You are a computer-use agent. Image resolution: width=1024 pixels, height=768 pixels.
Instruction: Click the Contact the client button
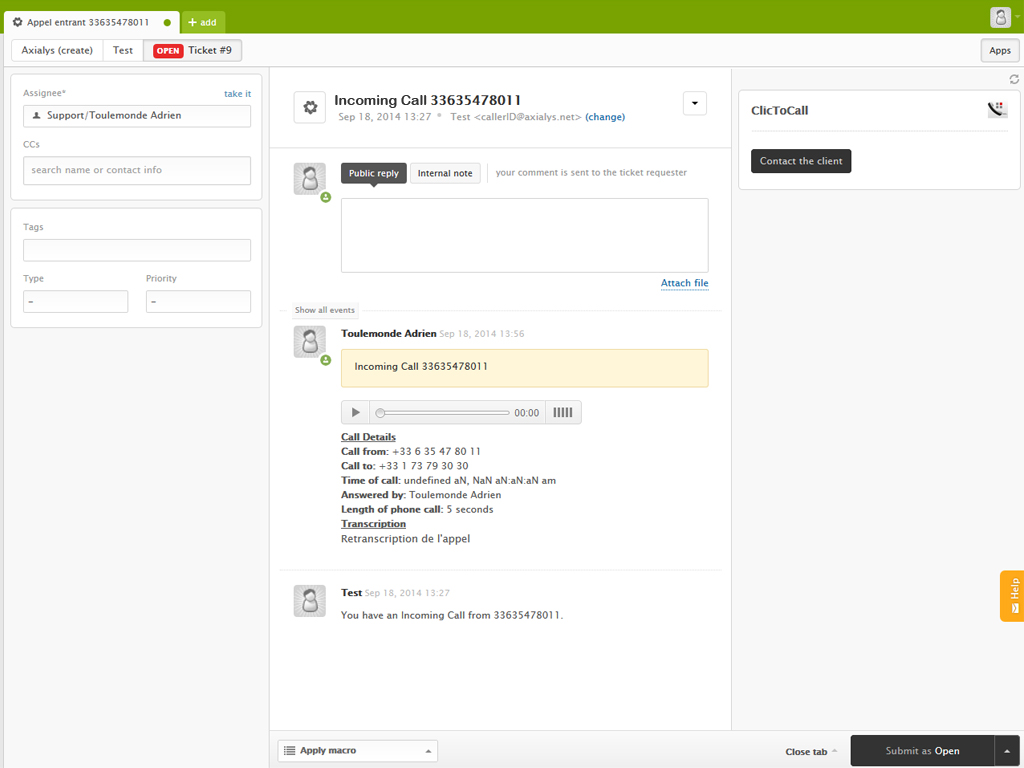click(x=800, y=161)
